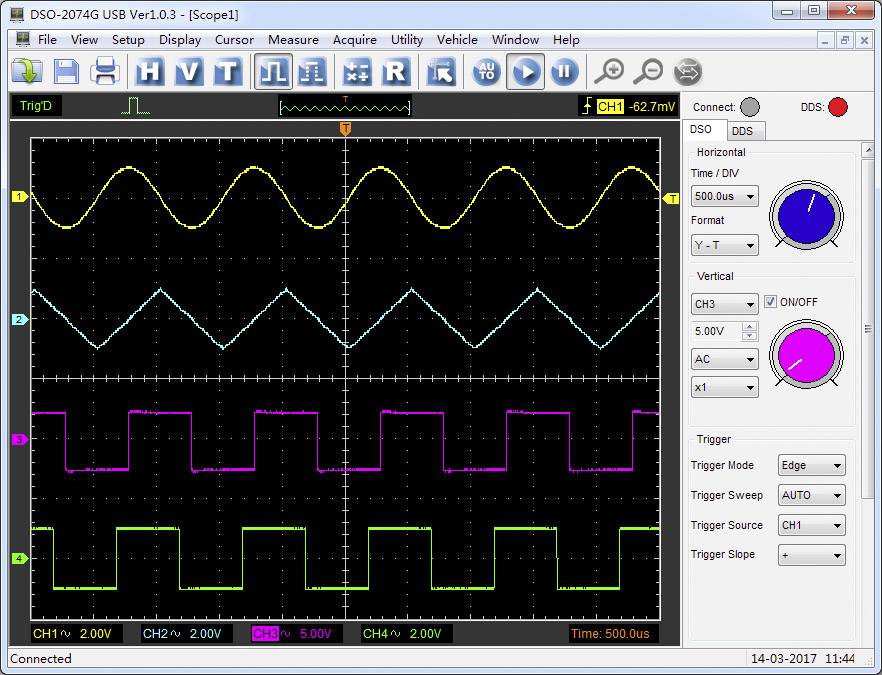Open the Measure menu
Image resolution: width=882 pixels, height=675 pixels.
coord(293,40)
